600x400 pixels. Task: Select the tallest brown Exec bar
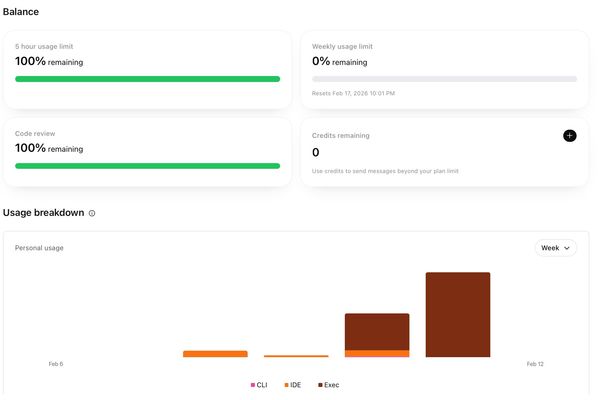point(457,314)
